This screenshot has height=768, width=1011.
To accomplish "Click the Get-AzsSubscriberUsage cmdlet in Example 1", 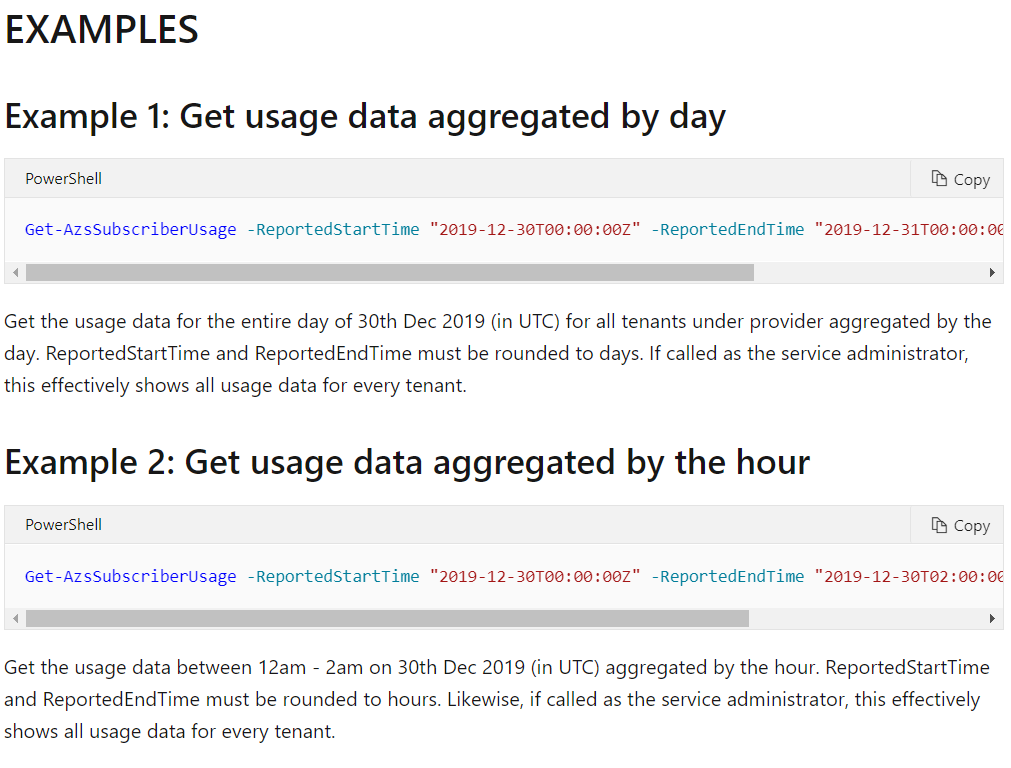I will pyautogui.click(x=130, y=229).
